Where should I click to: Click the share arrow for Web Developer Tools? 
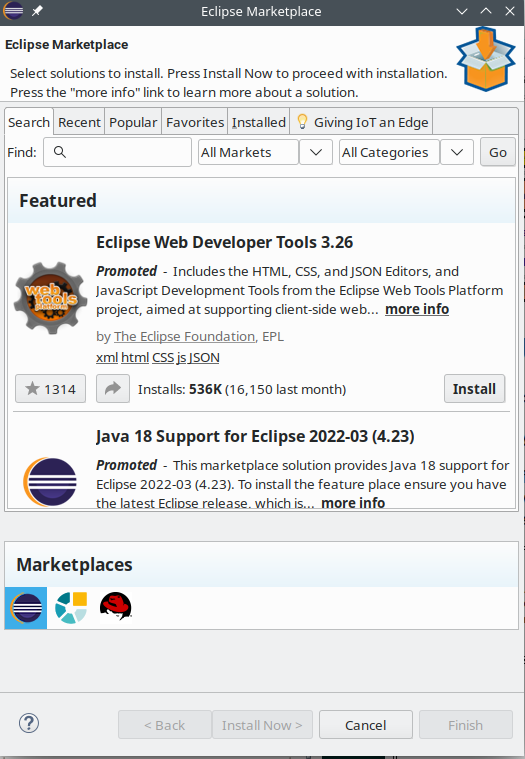pos(113,388)
